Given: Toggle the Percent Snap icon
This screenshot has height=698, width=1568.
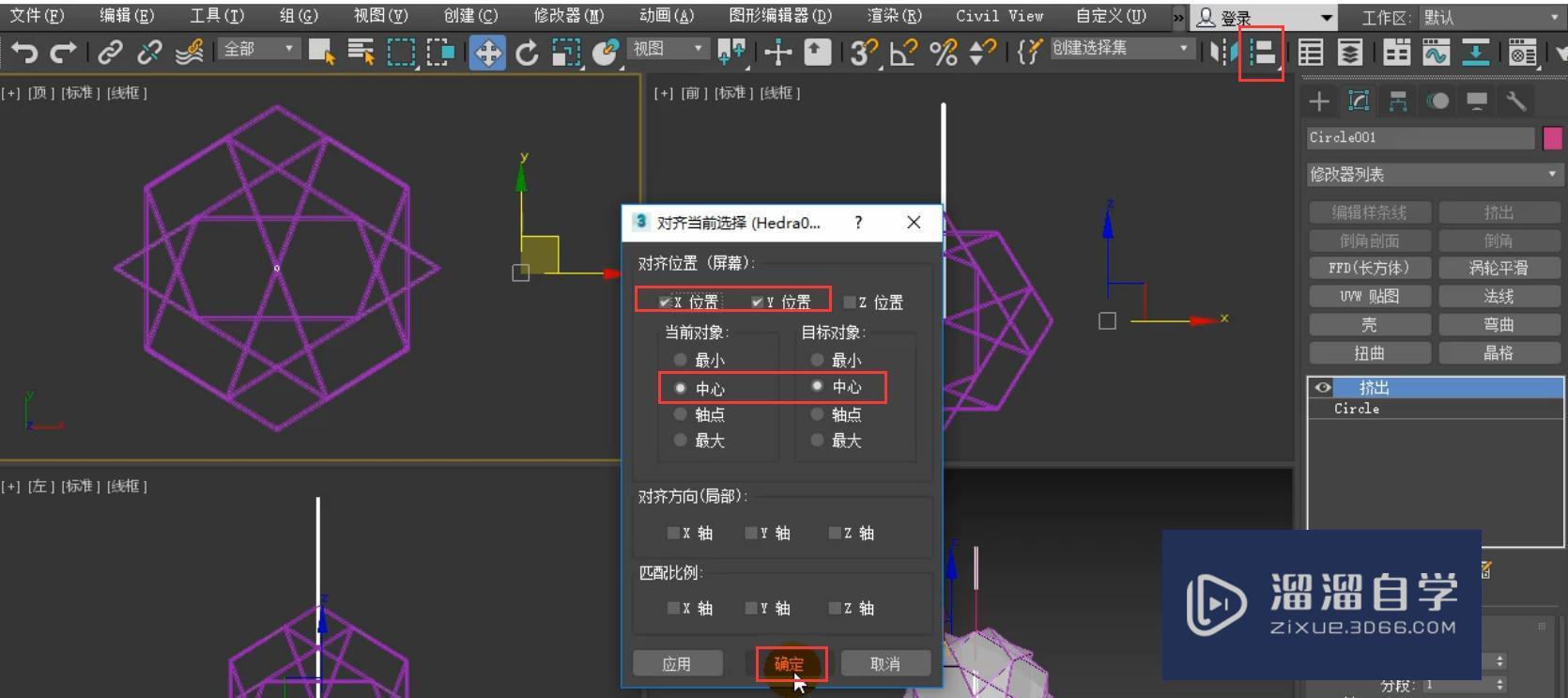Looking at the screenshot, I should [943, 52].
